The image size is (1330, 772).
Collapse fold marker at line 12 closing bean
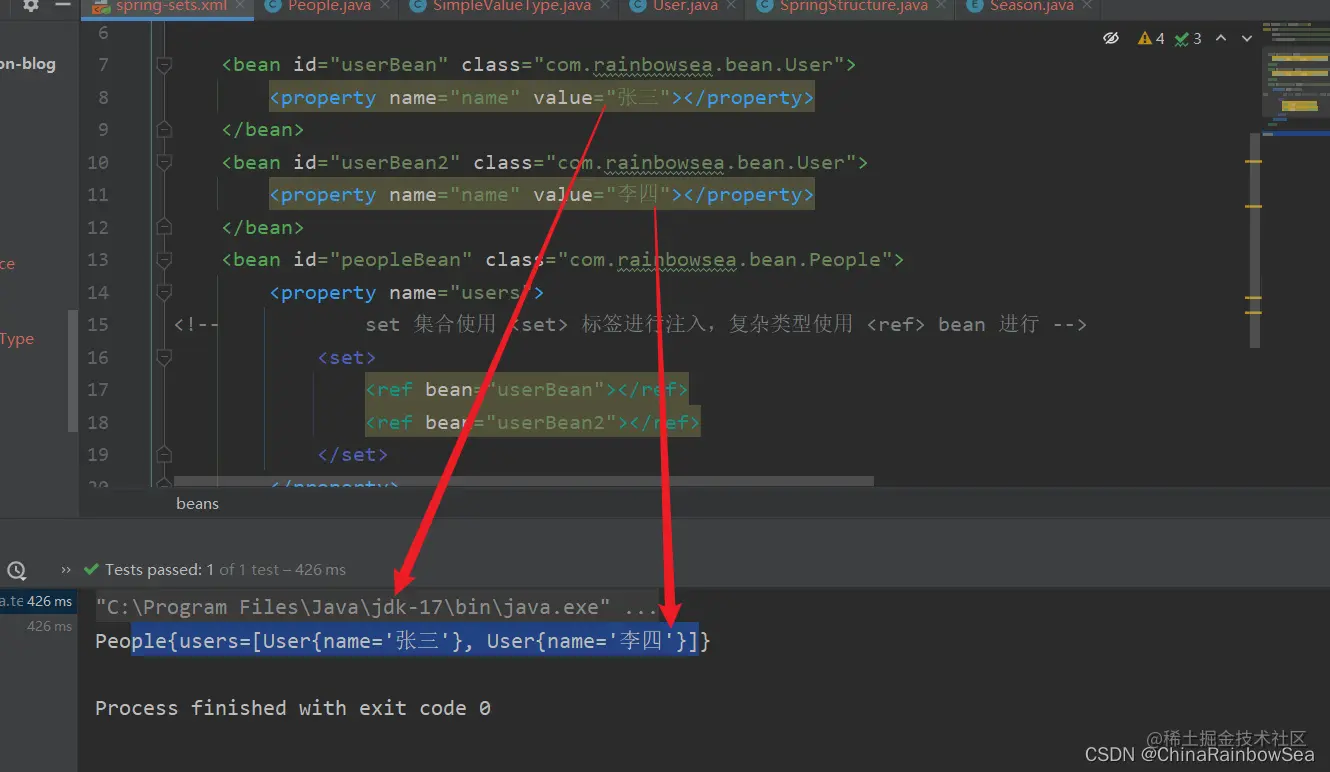(x=164, y=228)
